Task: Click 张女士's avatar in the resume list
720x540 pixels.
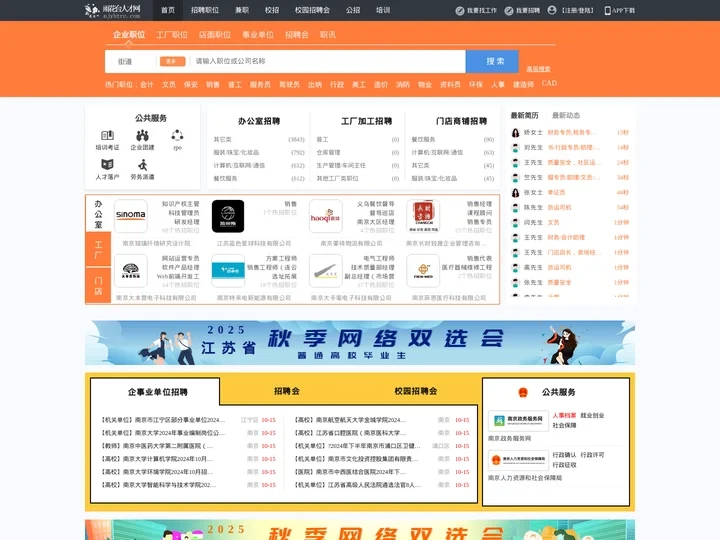Action: [x=516, y=193]
